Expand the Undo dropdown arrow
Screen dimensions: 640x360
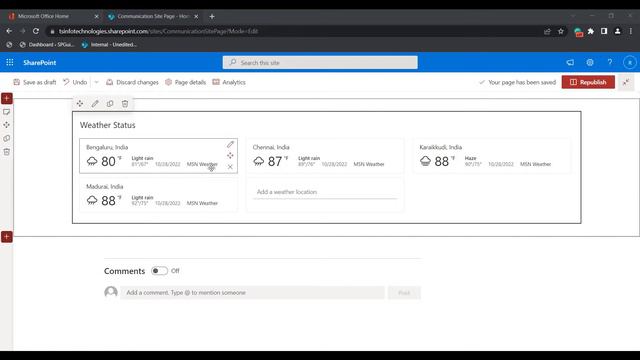97,82
